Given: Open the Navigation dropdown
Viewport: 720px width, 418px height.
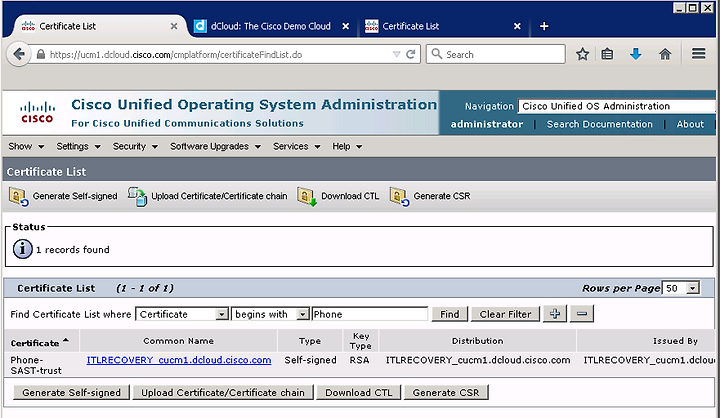Looking at the screenshot, I should click(617, 106).
